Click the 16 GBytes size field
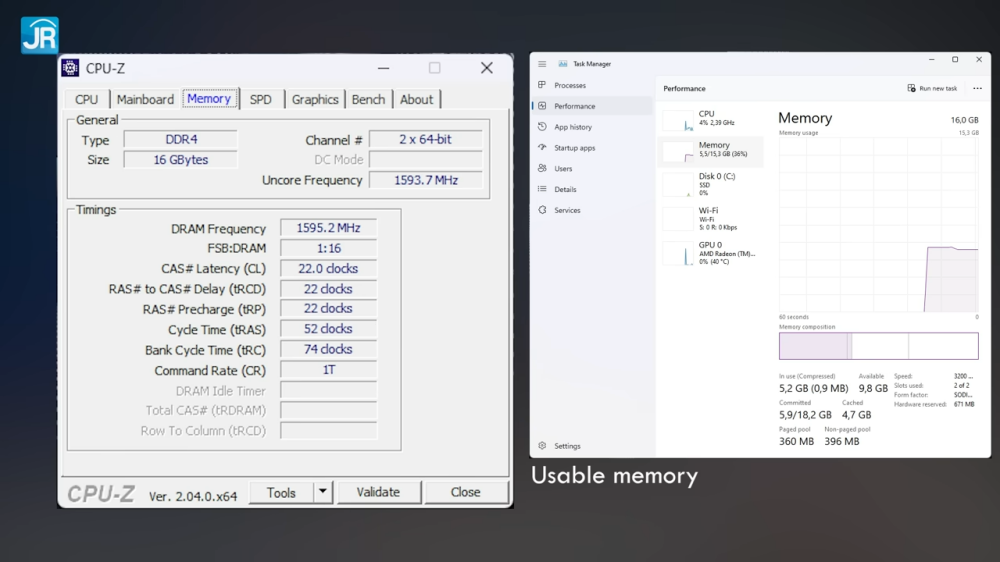 [180, 159]
